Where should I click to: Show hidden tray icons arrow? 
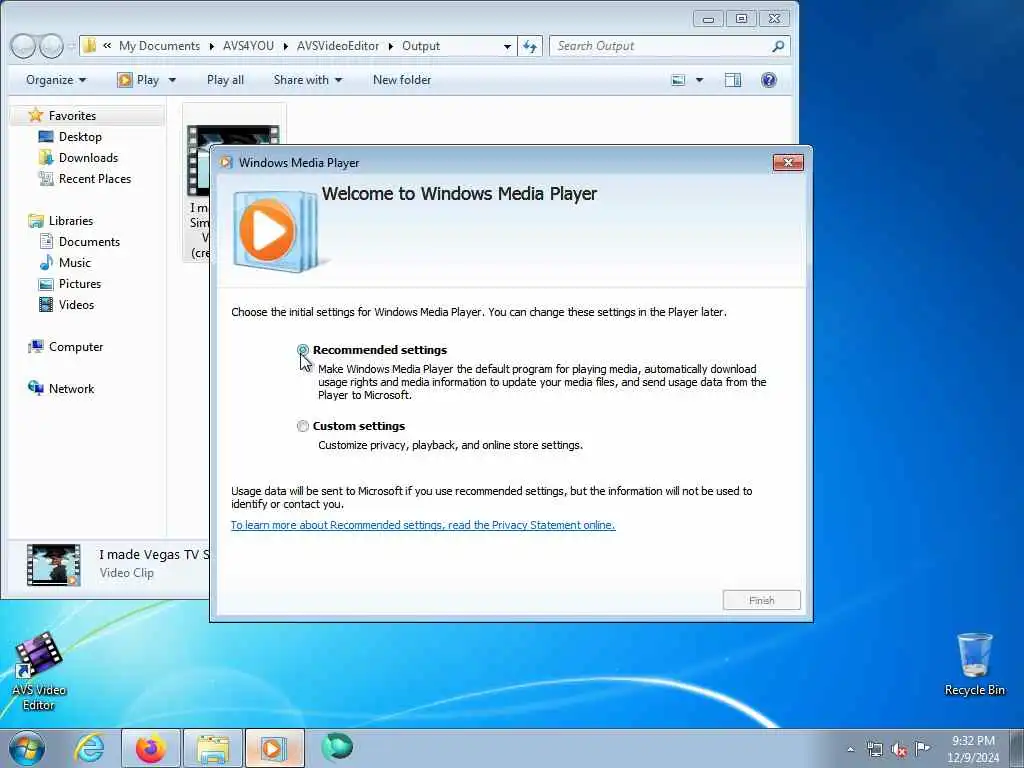(850, 749)
